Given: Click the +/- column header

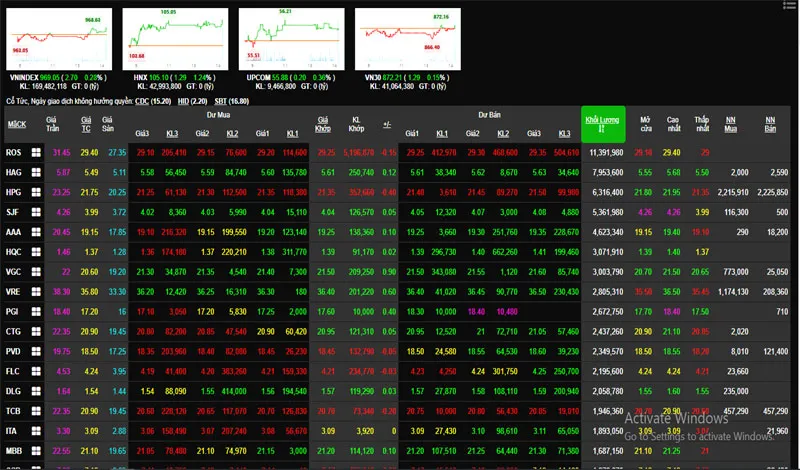Looking at the screenshot, I should (387, 124).
